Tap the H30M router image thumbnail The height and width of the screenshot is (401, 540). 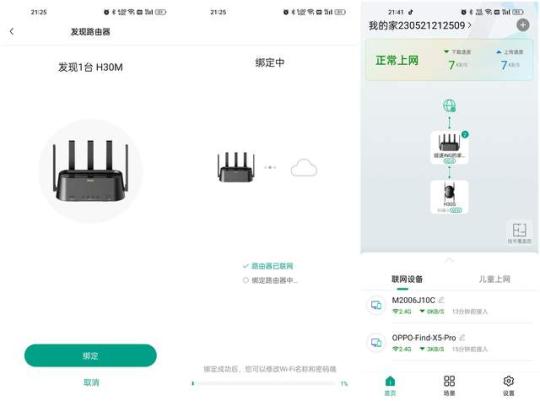pos(90,170)
